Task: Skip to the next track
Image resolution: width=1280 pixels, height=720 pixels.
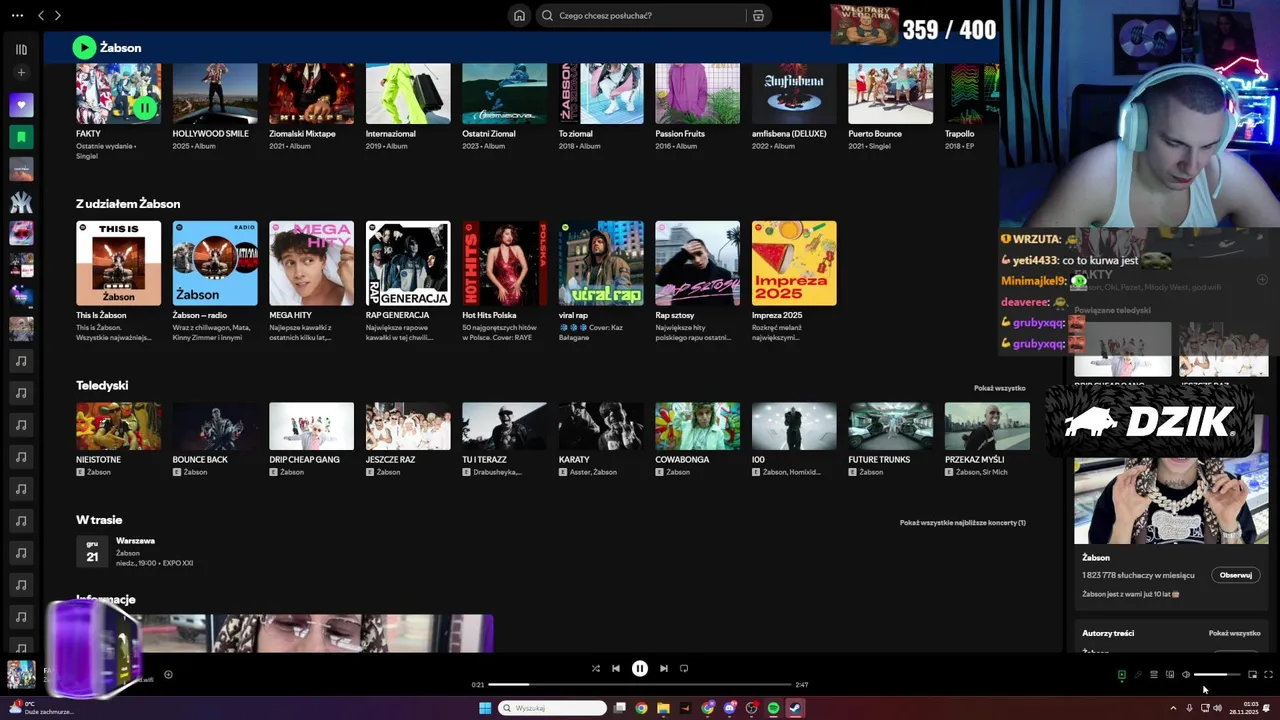Action: (x=664, y=668)
